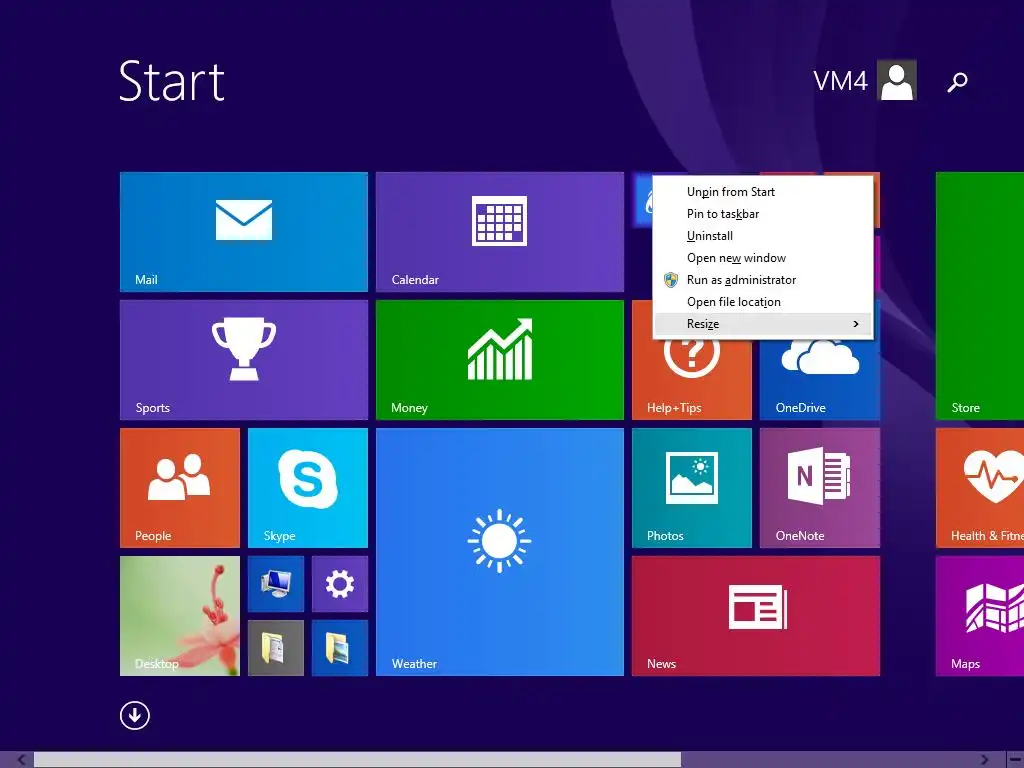The image size is (1024, 768).
Task: Open the gray Documents folder tile
Action: [276, 648]
